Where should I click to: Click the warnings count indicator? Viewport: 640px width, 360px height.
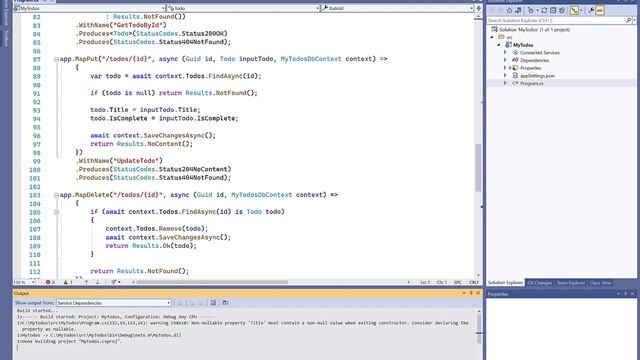(x=68, y=282)
